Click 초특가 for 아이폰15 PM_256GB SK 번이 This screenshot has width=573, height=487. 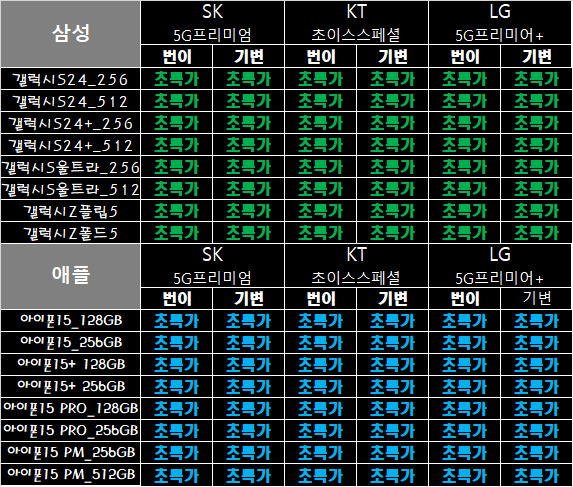click(x=177, y=453)
